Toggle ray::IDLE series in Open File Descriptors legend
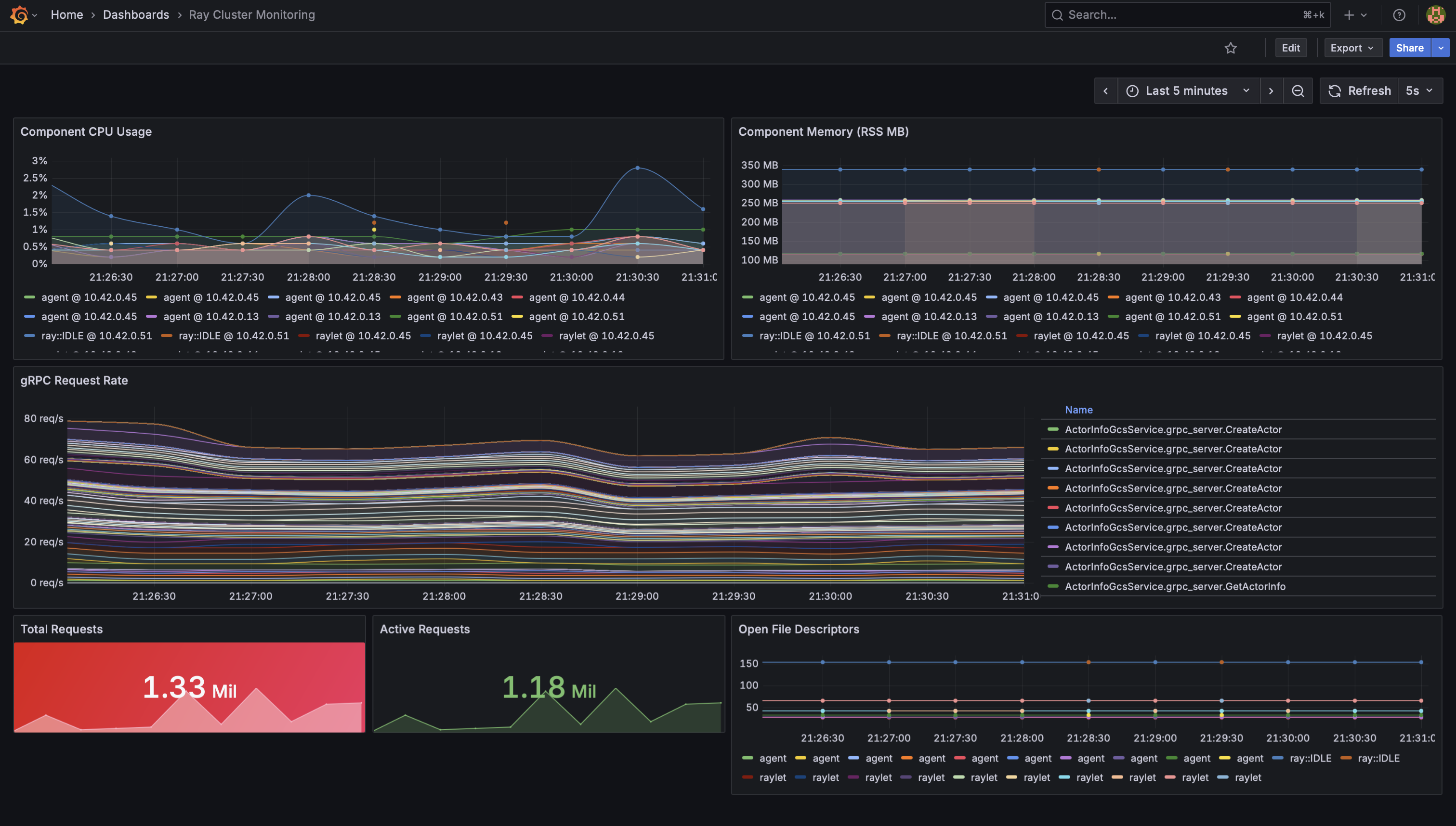The width and height of the screenshot is (1456, 826). tap(1310, 759)
